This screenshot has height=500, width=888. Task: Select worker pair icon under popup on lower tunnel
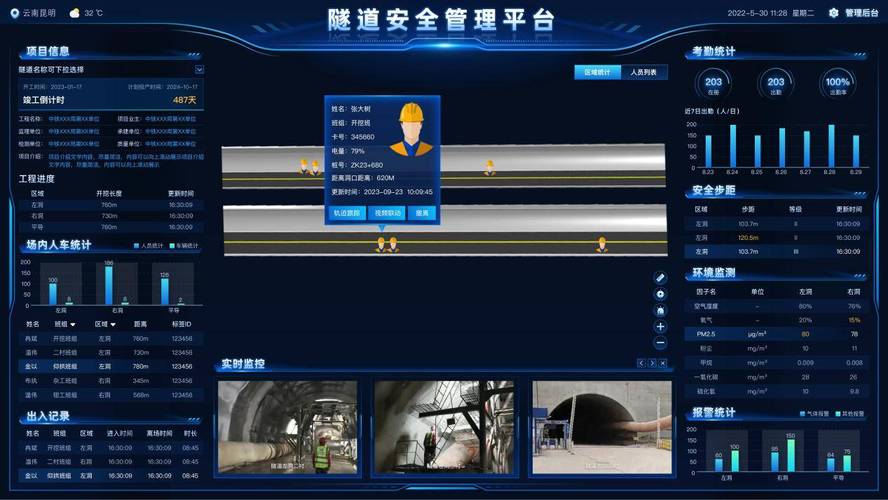(x=387, y=245)
